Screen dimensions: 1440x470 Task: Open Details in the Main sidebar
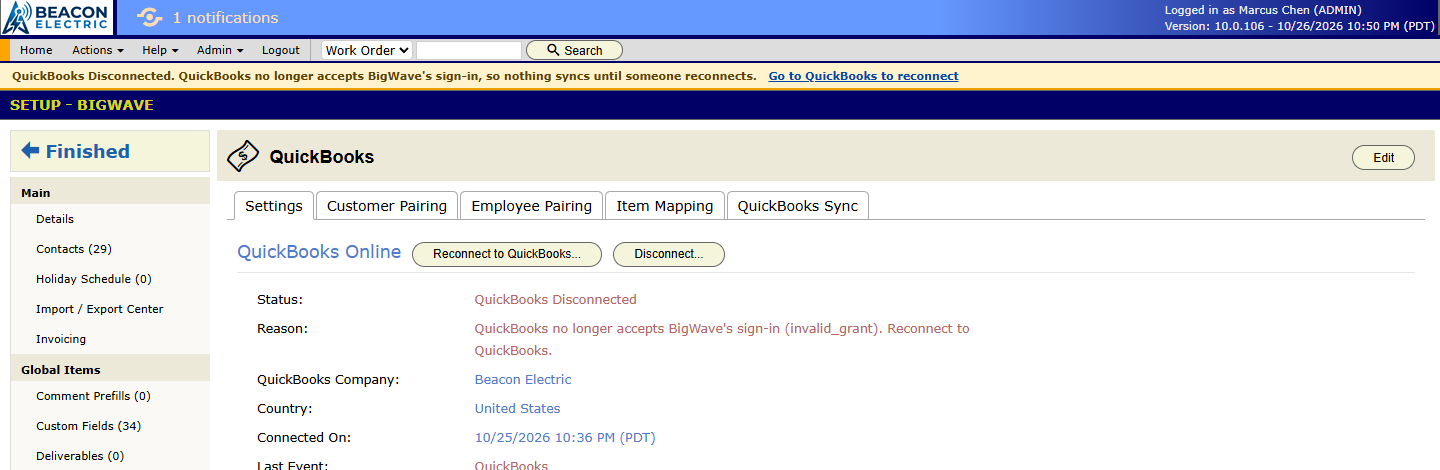[55, 219]
